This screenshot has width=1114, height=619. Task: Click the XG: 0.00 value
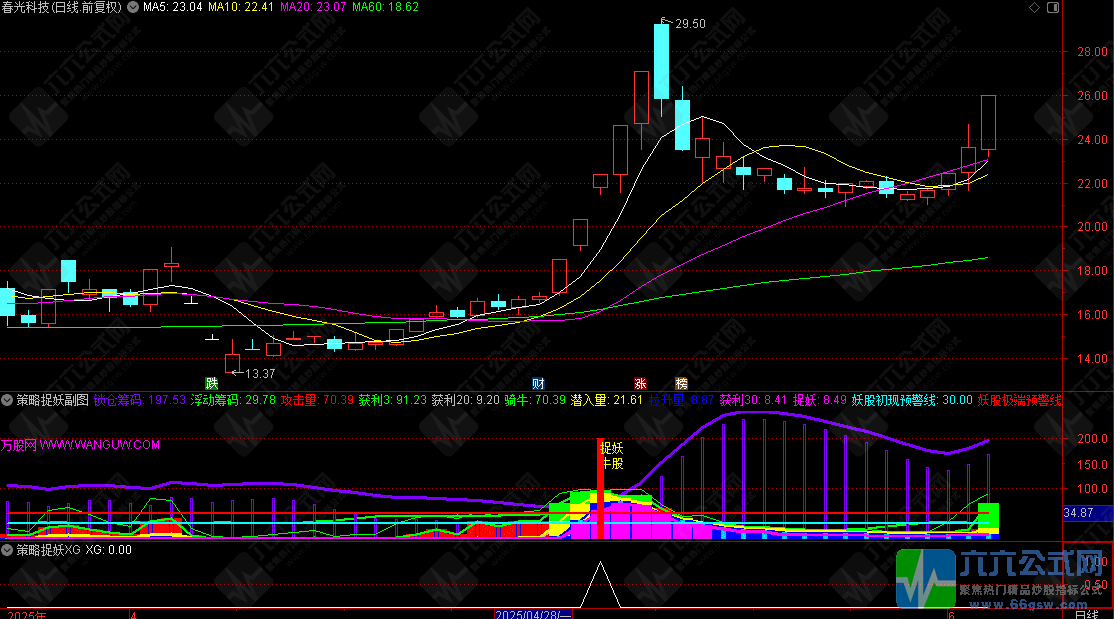click(109, 549)
